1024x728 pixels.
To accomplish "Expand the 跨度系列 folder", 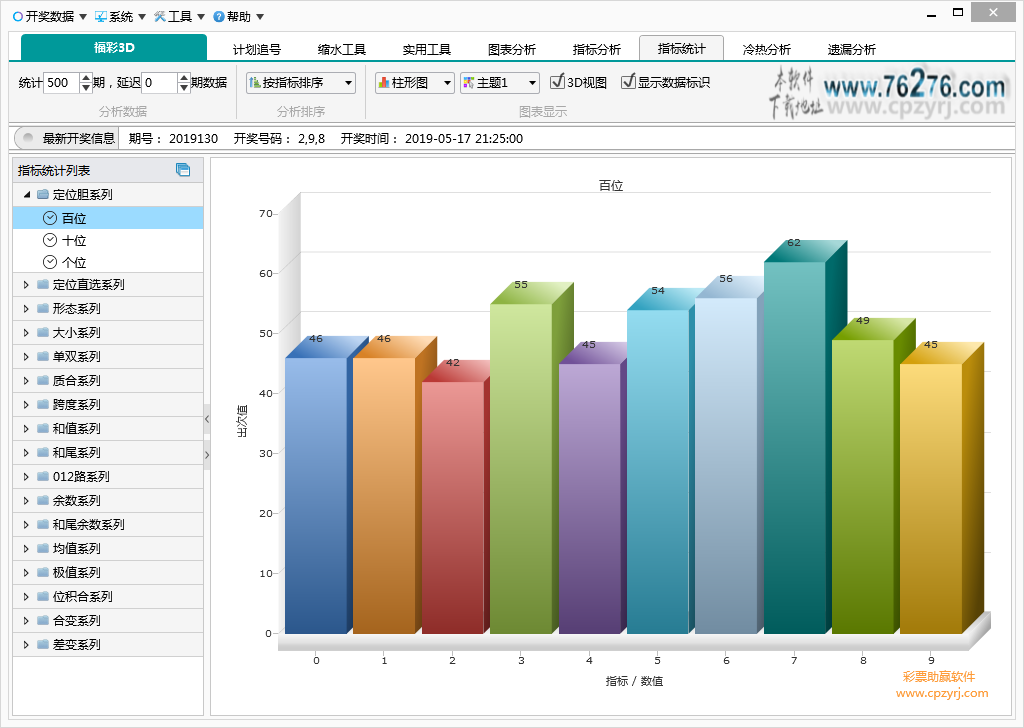I will [26, 405].
